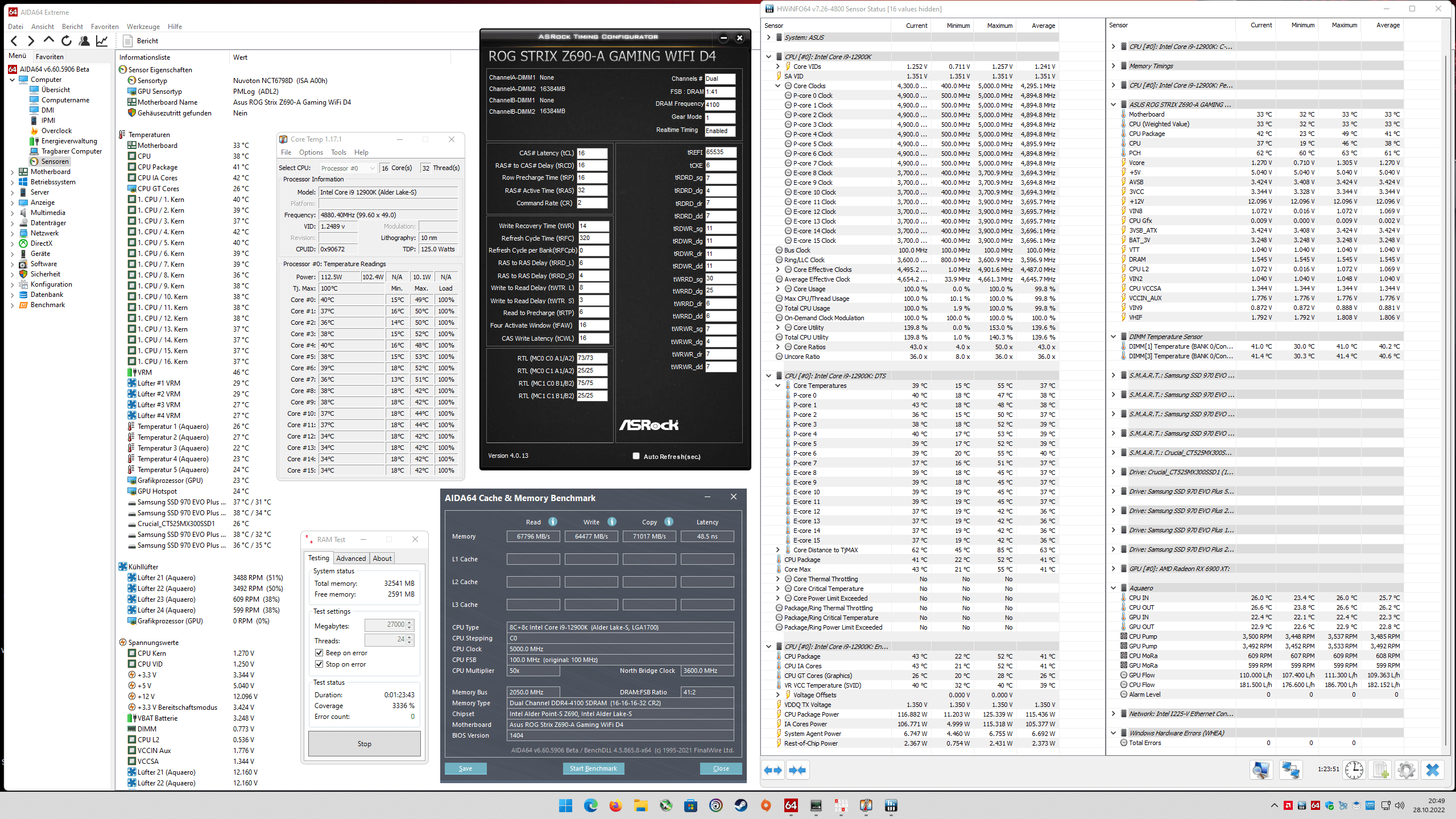Click Save in the AIDA64 benchmark window
The height and width of the screenshot is (819, 1456).
[x=465, y=768]
